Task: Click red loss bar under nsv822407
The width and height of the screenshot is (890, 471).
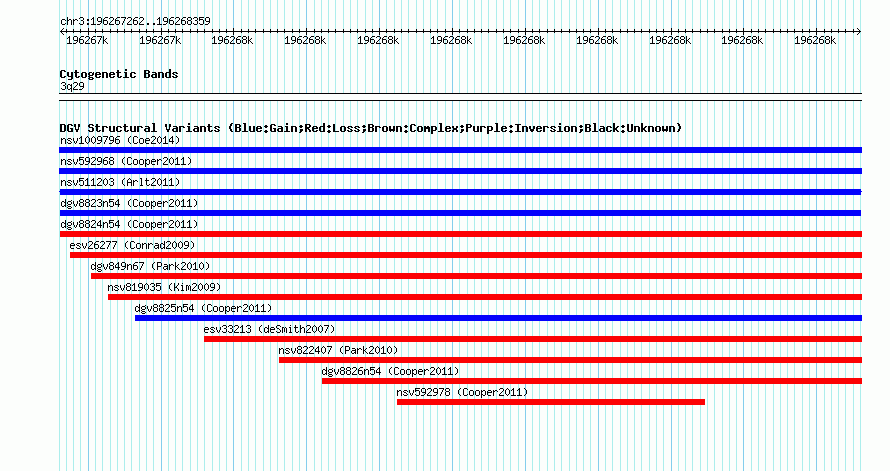Action: point(570,360)
